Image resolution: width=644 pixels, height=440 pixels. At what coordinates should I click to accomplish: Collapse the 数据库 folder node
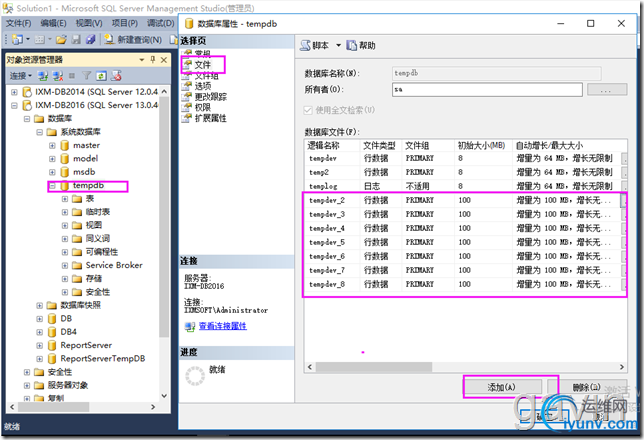pyautogui.click(x=27, y=119)
